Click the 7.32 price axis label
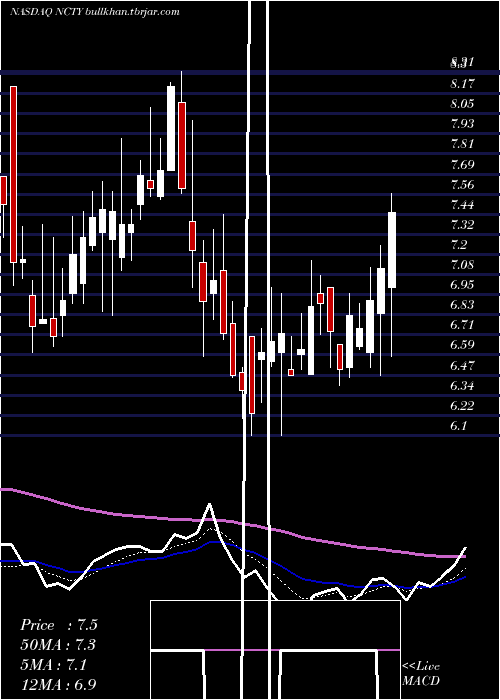500x700 pixels. click(462, 224)
